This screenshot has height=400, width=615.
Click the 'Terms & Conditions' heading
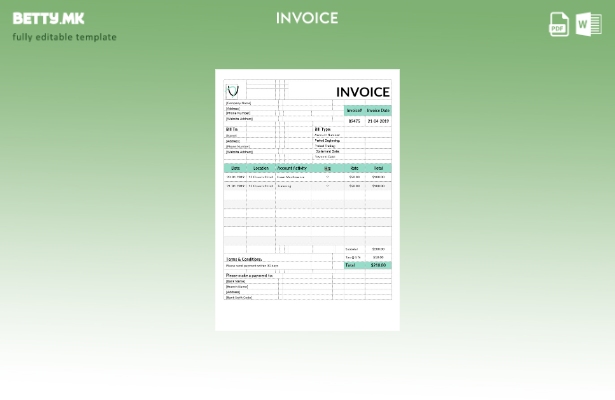pyautogui.click(x=244, y=259)
